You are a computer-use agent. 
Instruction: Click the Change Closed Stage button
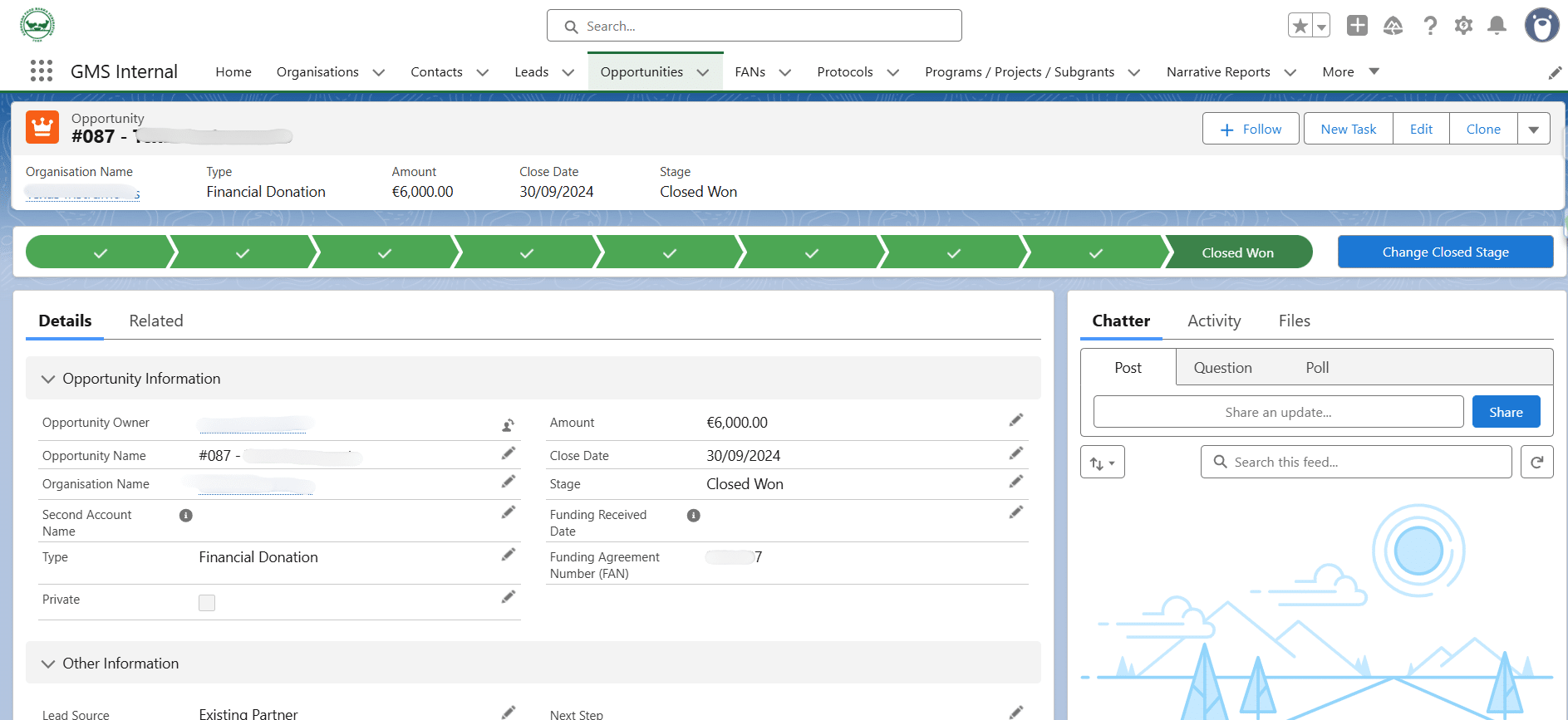pyautogui.click(x=1445, y=252)
